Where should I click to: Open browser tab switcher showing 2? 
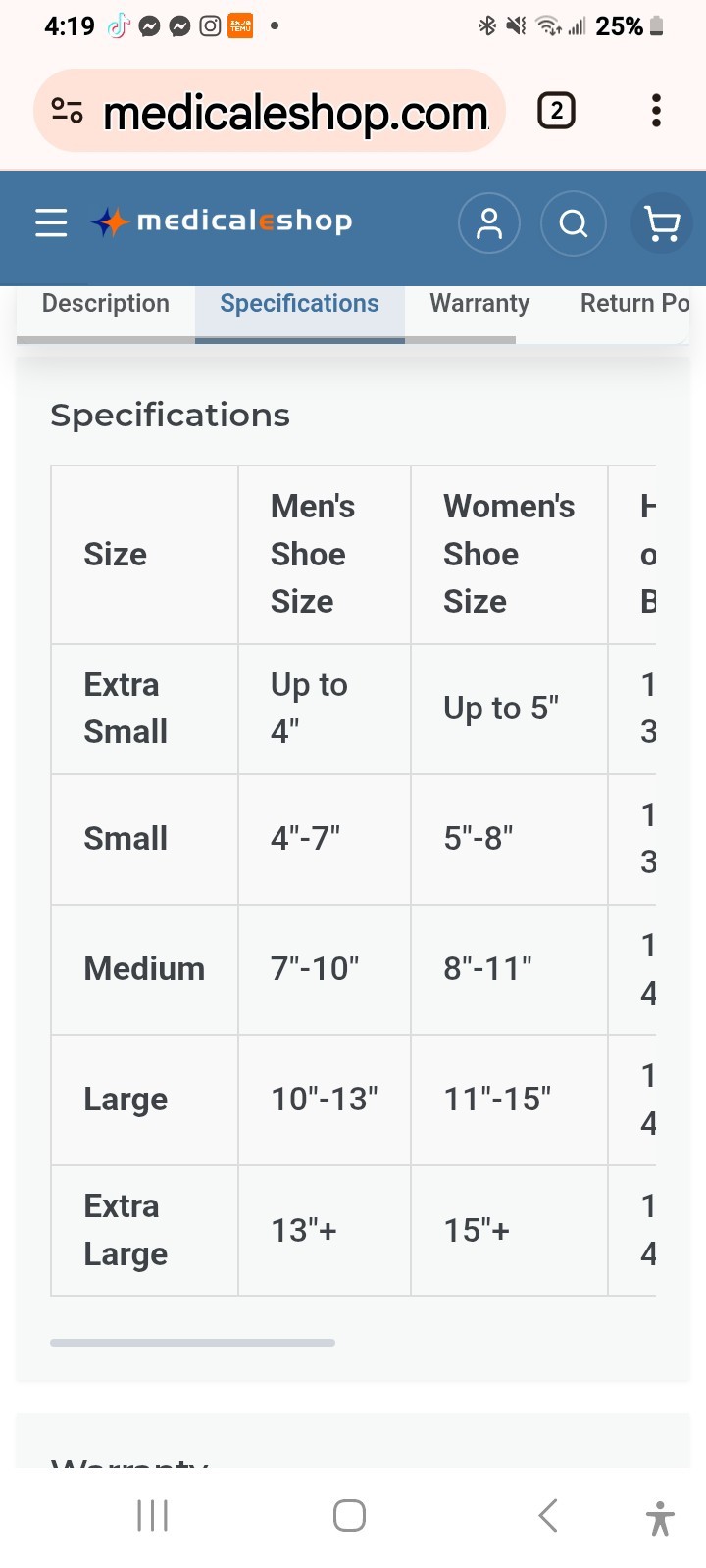tap(556, 111)
